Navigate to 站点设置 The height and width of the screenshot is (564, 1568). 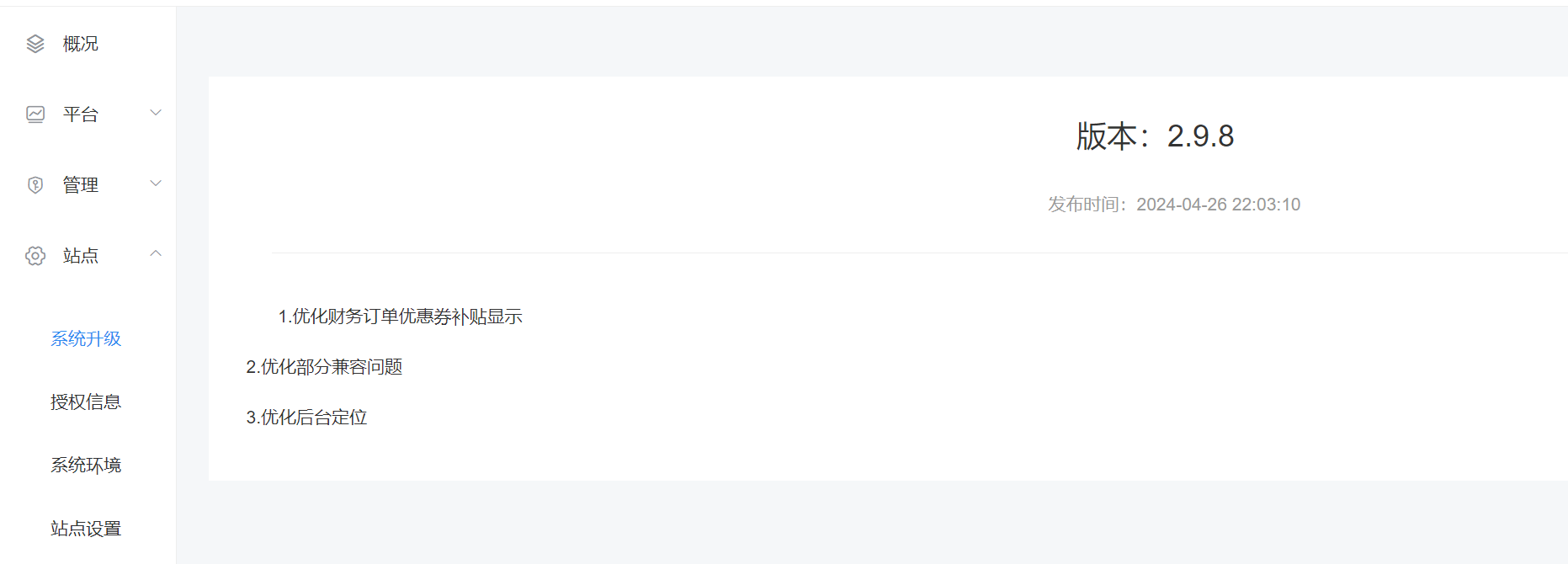pos(86,528)
